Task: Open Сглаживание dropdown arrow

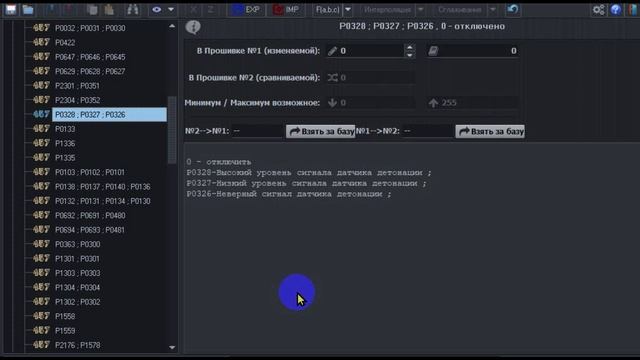Action: point(493,9)
